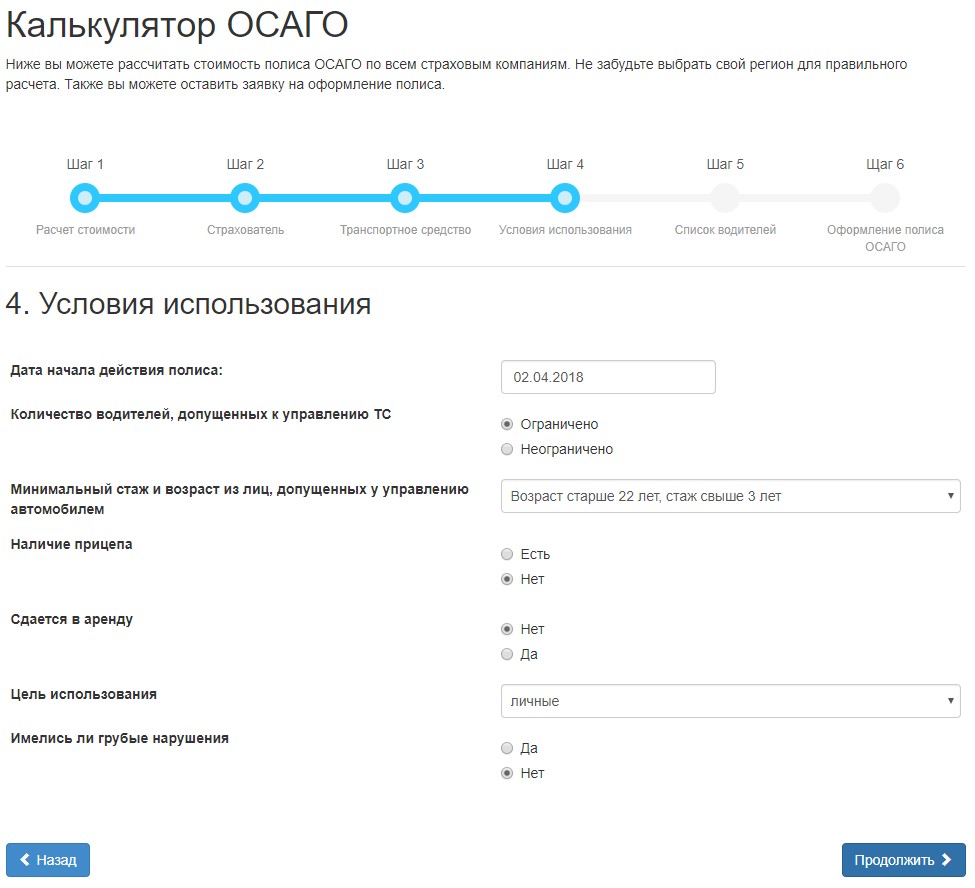975x888 pixels.
Task: Click the Шаг 2 progress circle
Action: [245, 197]
